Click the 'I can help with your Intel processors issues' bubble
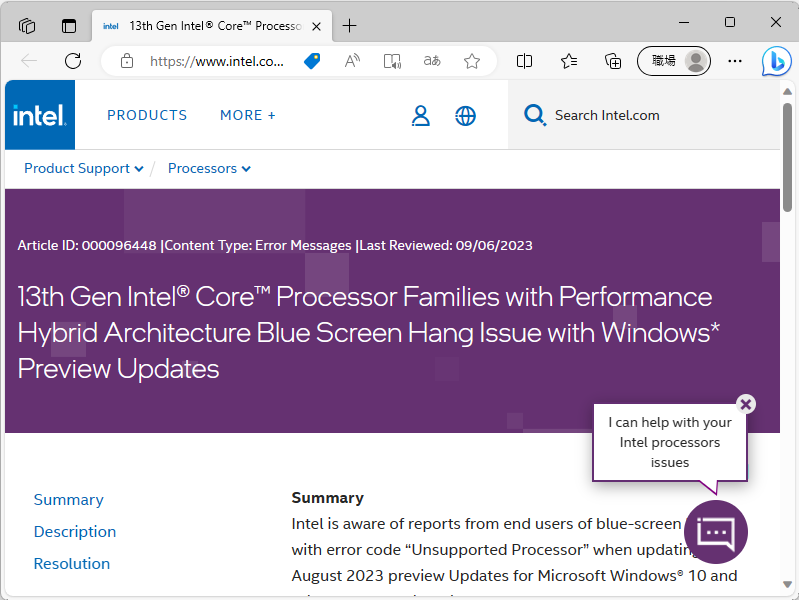 [670, 442]
